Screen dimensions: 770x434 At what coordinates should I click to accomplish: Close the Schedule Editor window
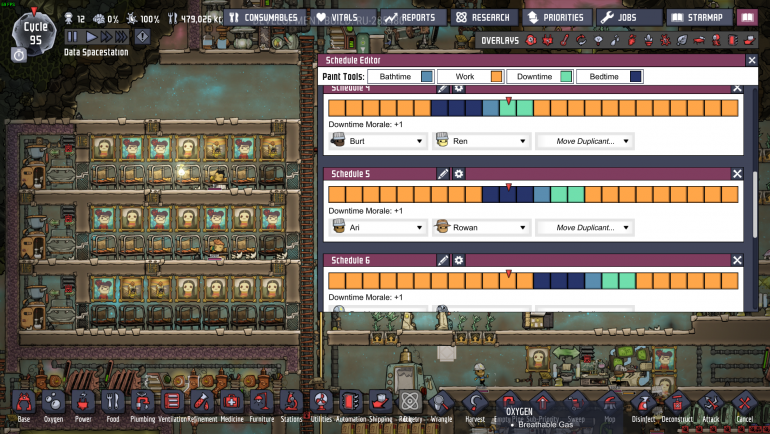click(x=752, y=60)
